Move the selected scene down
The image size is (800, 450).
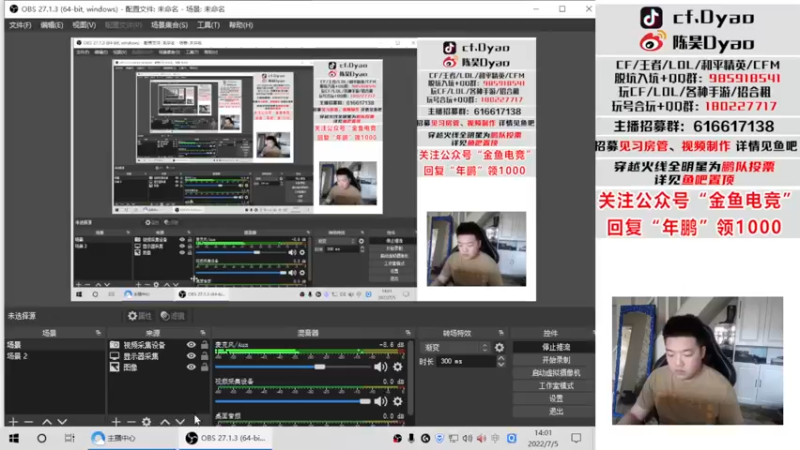click(x=62, y=422)
